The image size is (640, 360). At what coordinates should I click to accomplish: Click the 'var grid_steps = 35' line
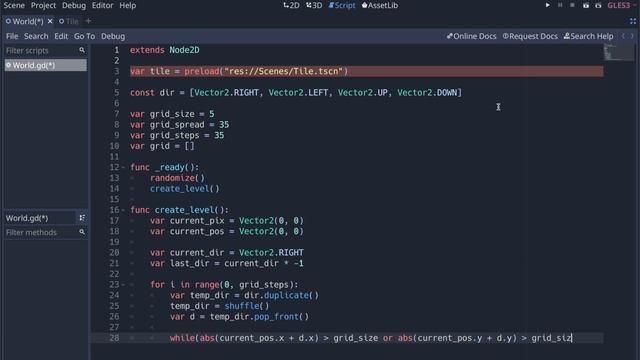tap(177, 135)
